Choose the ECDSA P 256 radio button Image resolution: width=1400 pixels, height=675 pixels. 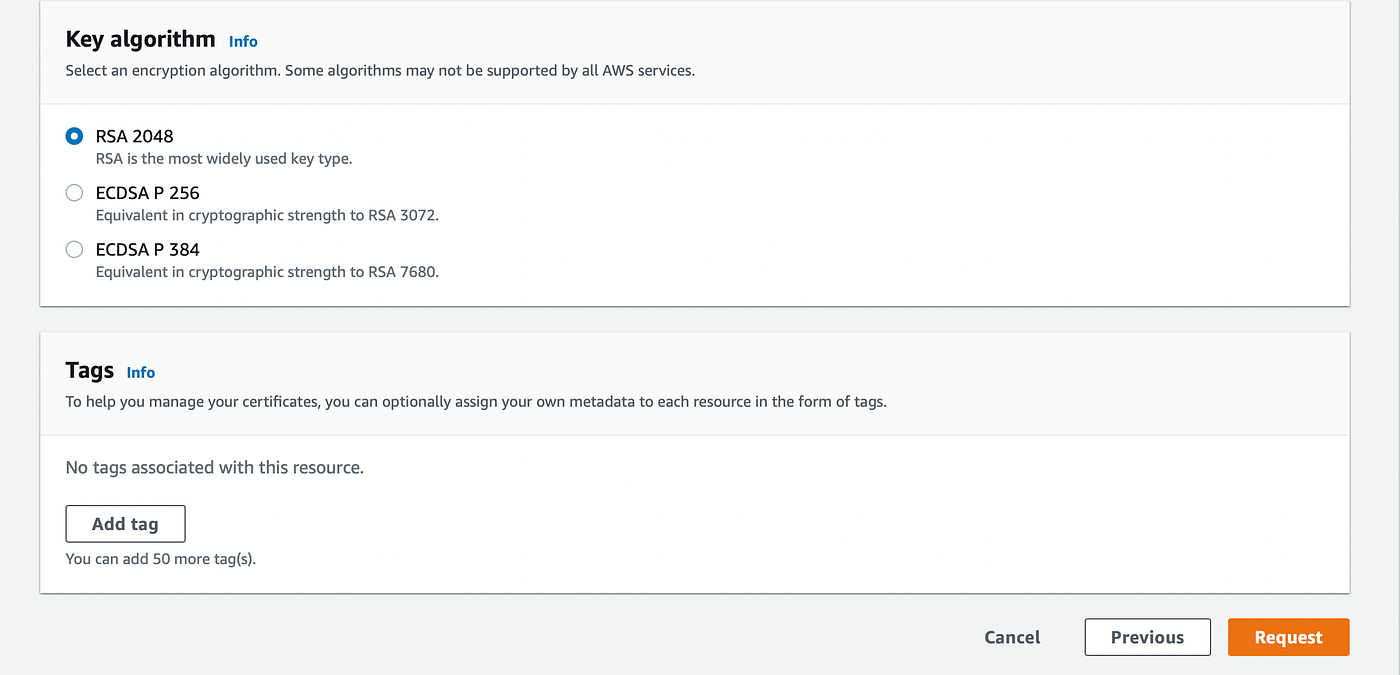click(74, 193)
